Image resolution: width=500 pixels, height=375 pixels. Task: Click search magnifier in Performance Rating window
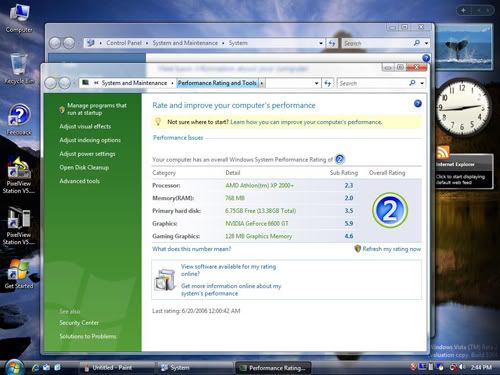[x=413, y=83]
